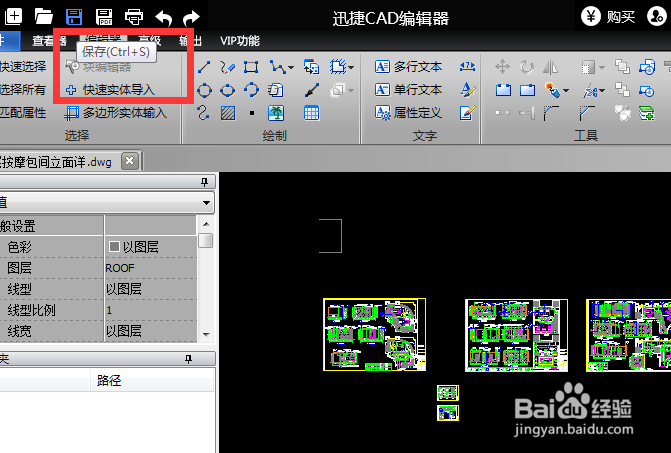Click the edit text pencil icon

[x=467, y=113]
